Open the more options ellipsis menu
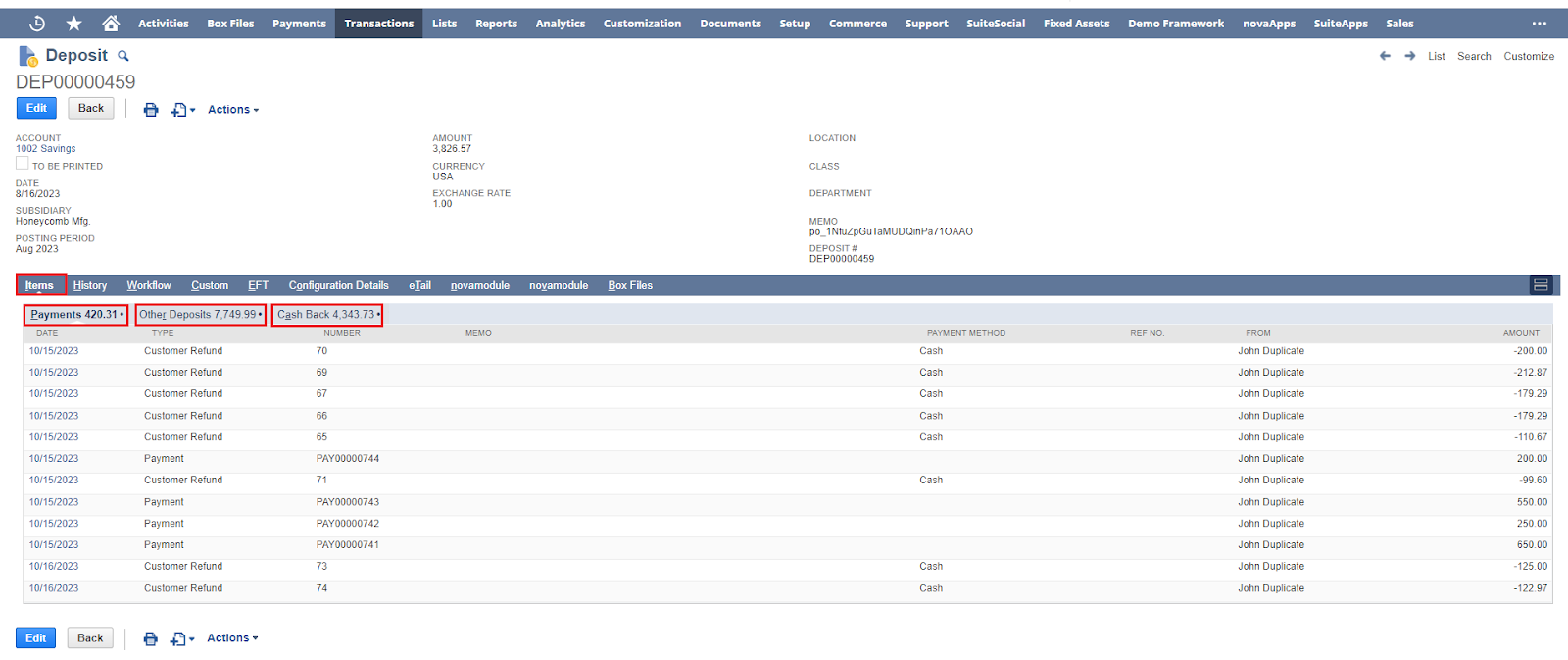The width and height of the screenshot is (1568, 660). (1539, 24)
